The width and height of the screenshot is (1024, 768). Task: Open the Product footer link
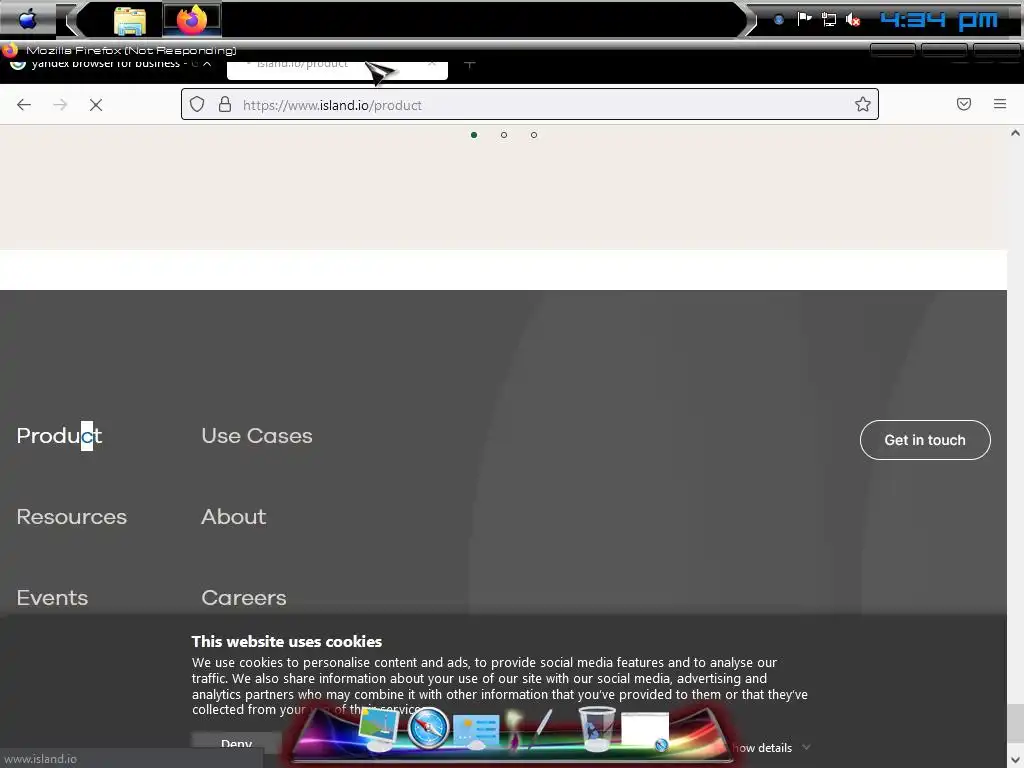[x=59, y=436]
